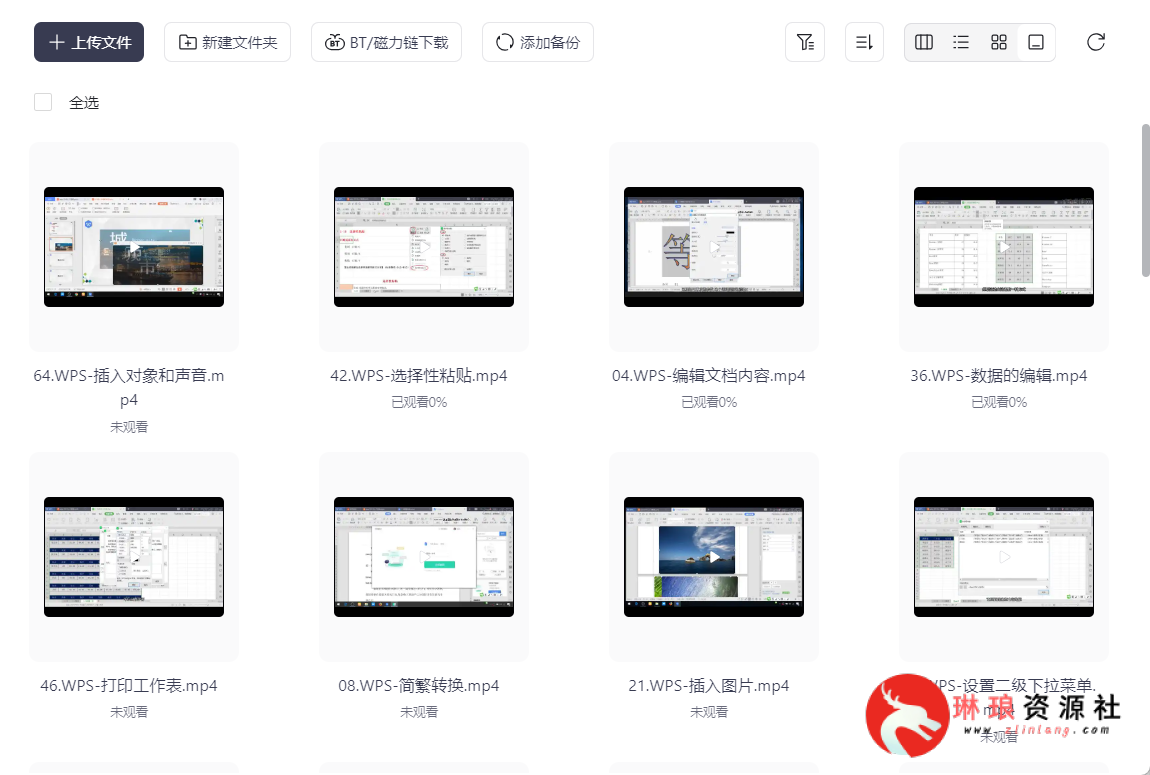Viewport: 1150px width, 775px height.
Task: Click file name 64.WPS-插入对象和声音.mp4
Action: click(129, 387)
